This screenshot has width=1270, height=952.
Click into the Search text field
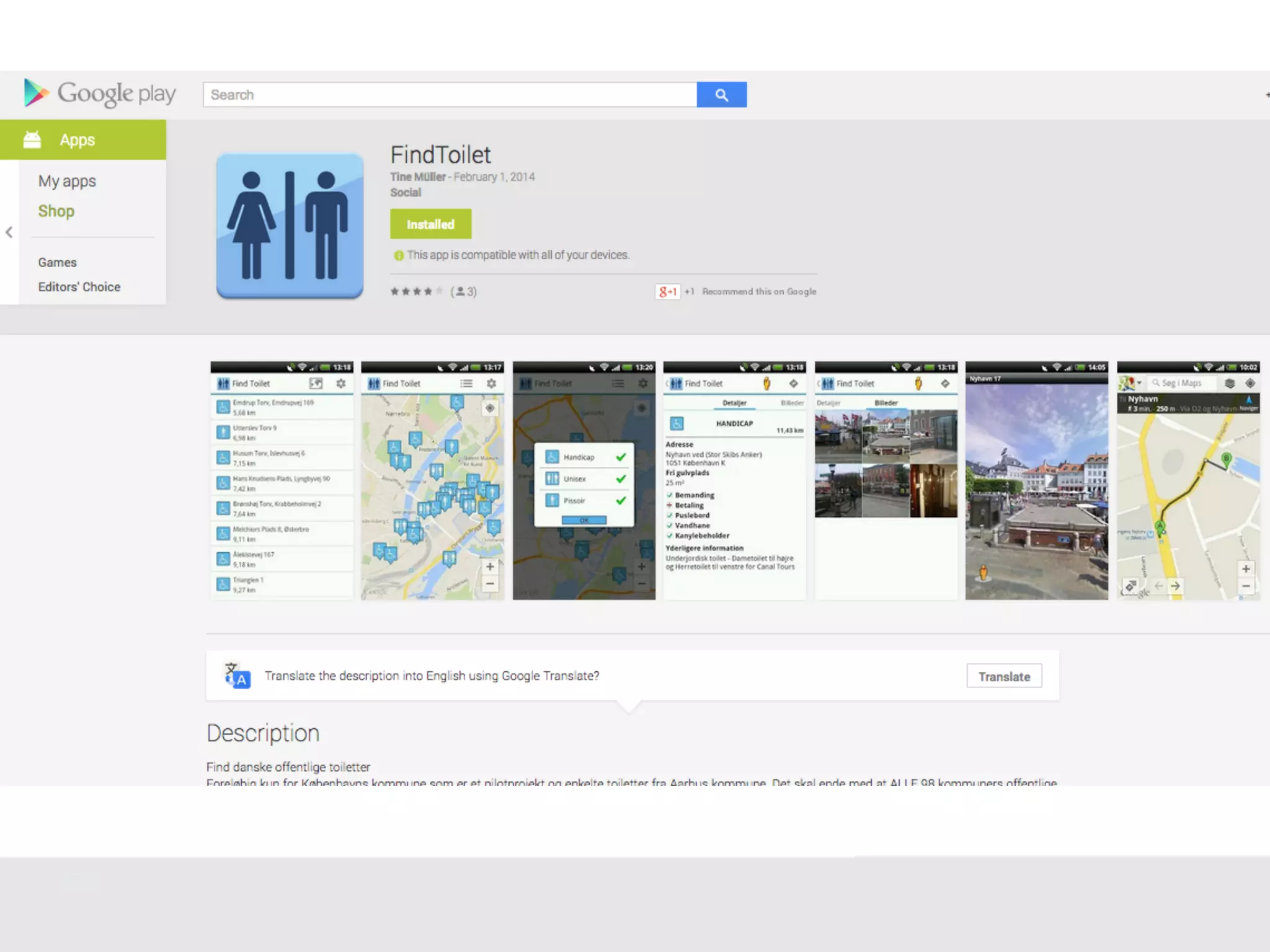[450, 95]
